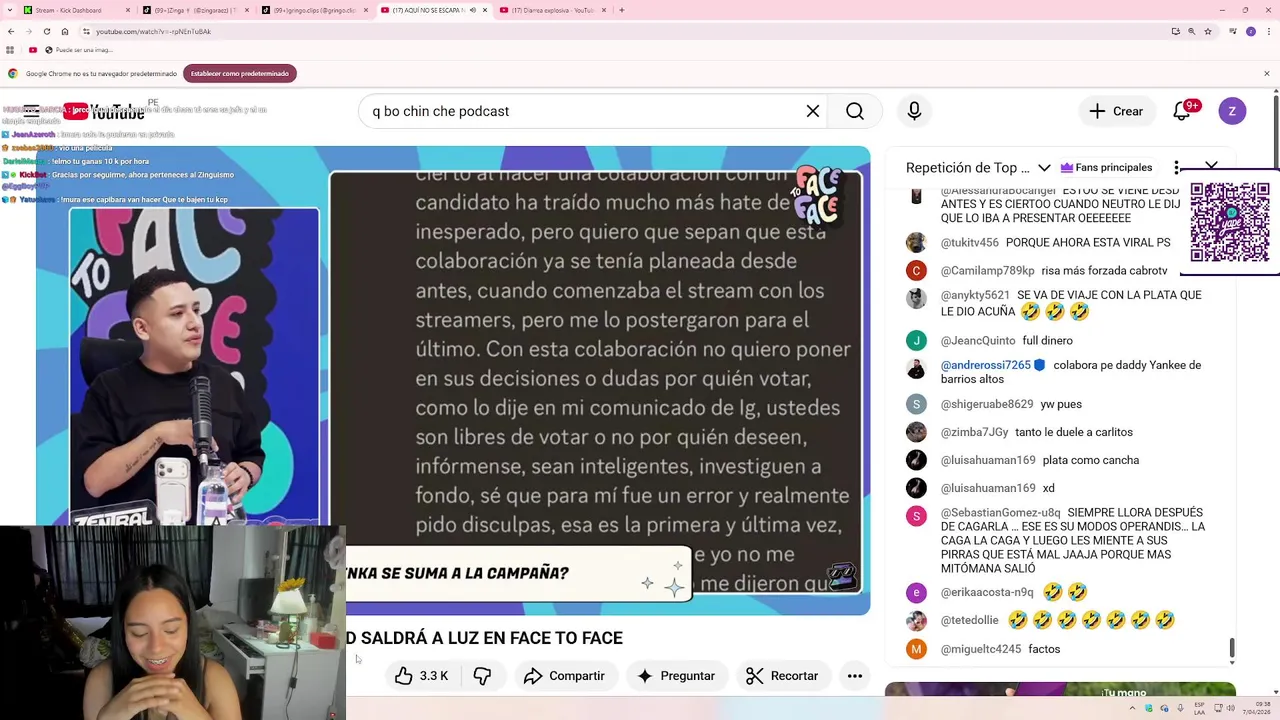Reload the current page
Image resolution: width=1280 pixels, height=720 pixels.
click(x=46, y=31)
